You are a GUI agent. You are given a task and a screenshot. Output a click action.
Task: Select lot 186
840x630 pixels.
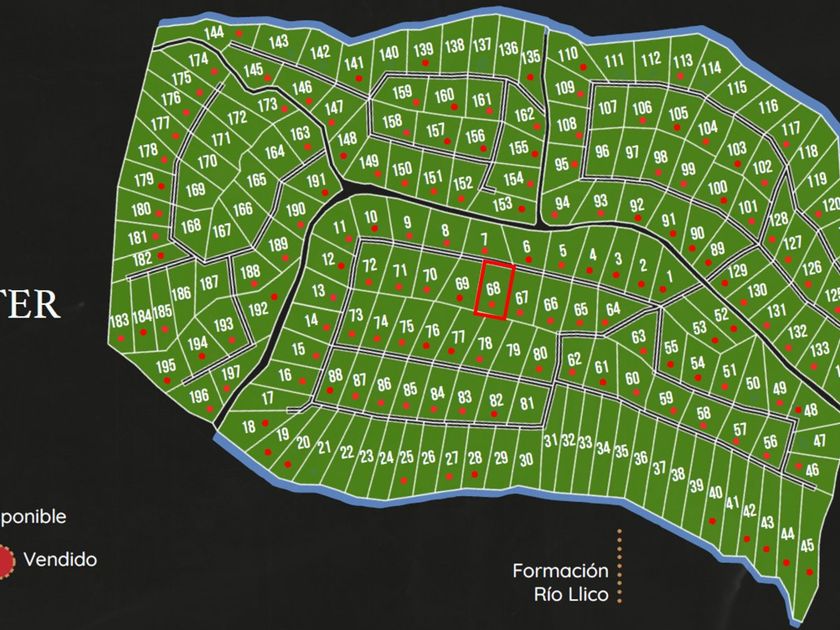pos(181,293)
